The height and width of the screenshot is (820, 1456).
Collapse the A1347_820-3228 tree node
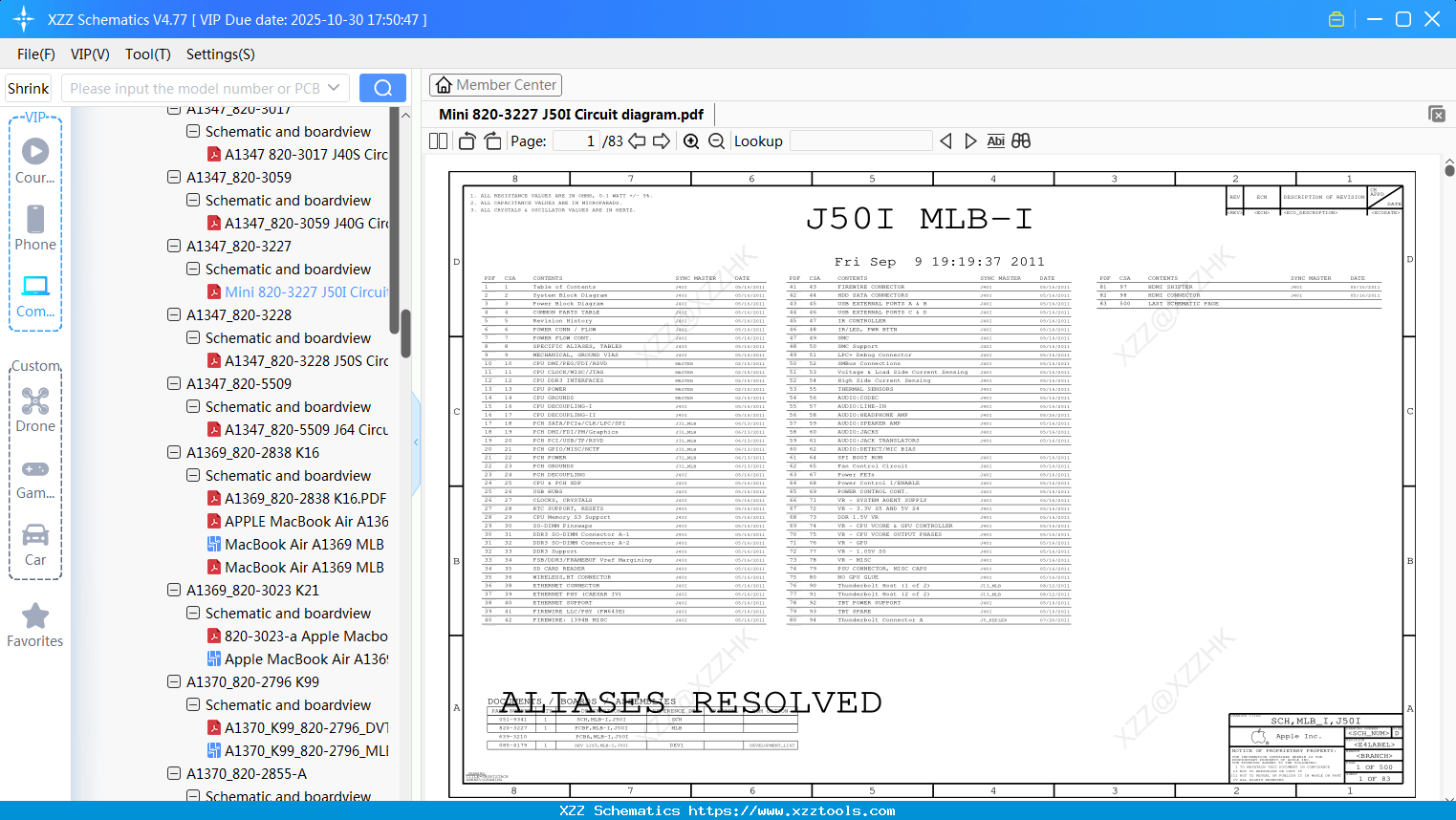point(174,315)
